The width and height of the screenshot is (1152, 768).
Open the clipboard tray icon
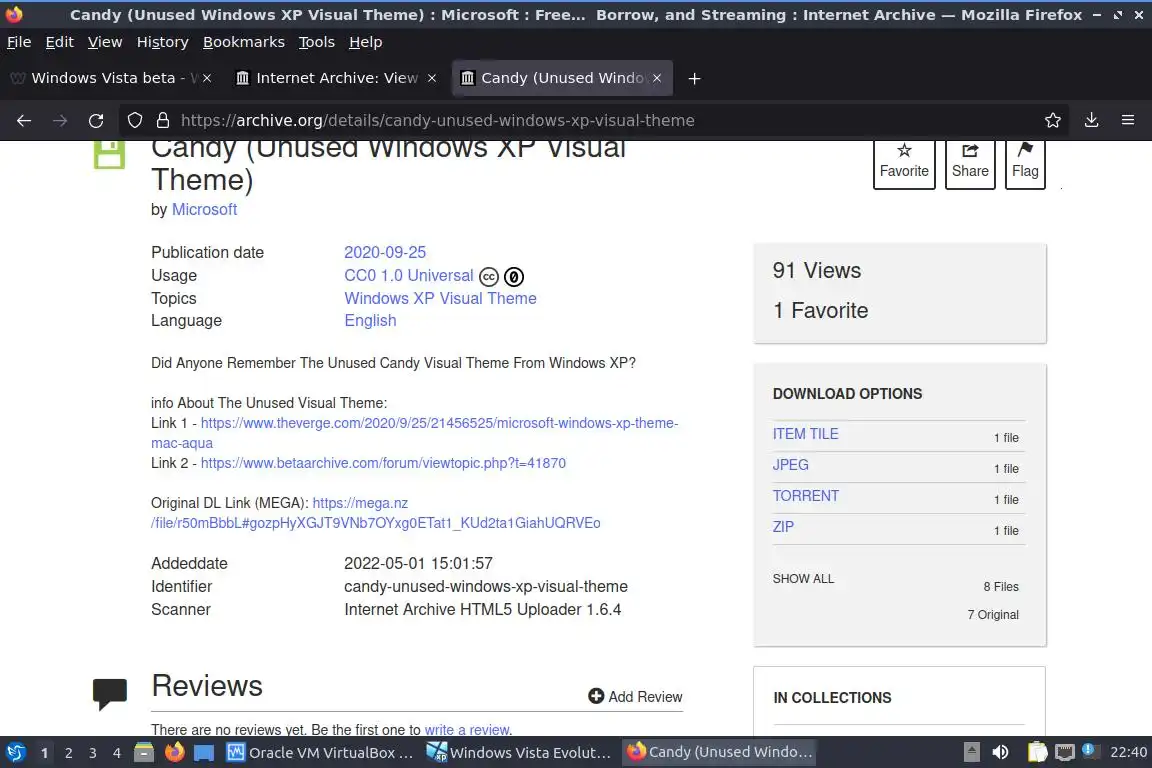click(1037, 752)
